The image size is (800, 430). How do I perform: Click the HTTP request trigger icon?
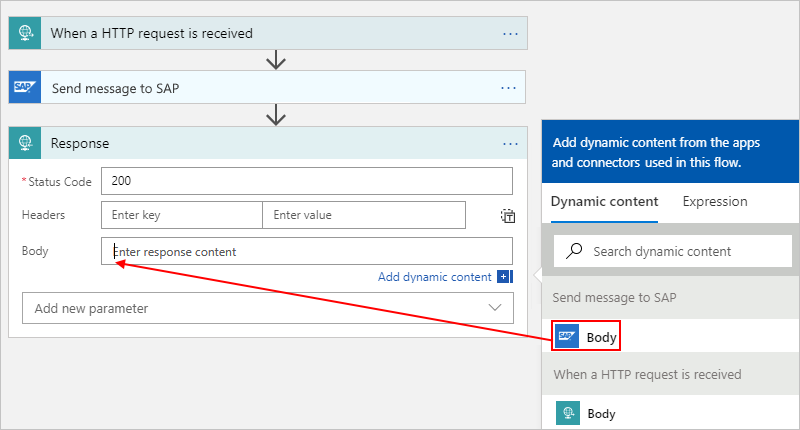point(25,33)
